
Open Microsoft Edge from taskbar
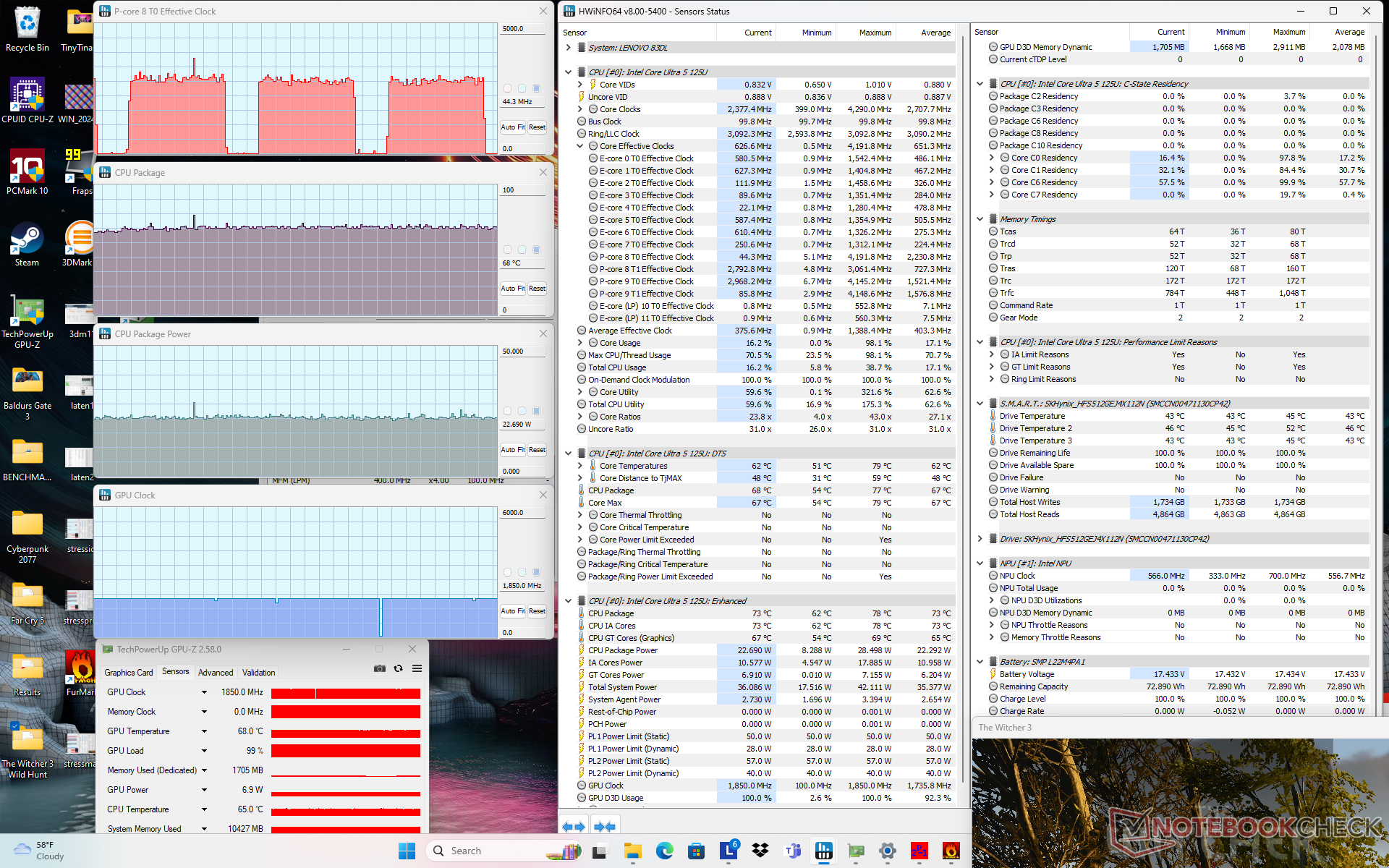click(x=664, y=851)
